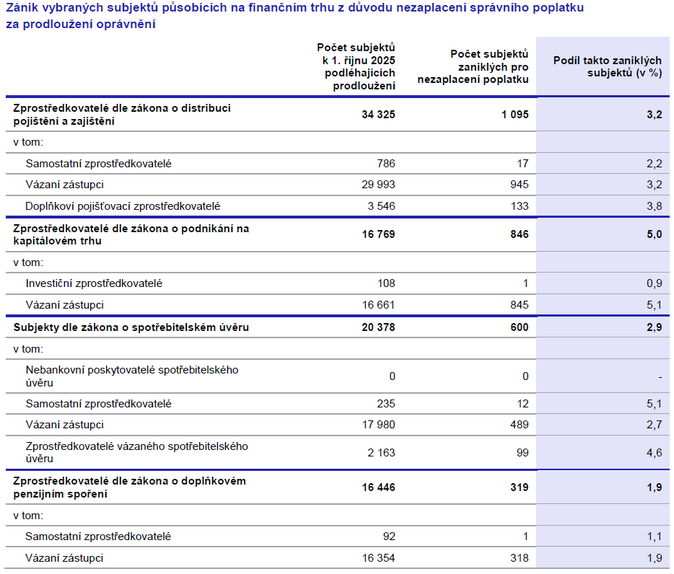Click the table title starting 'Zánik vybraných subjektů'
The height and width of the screenshot is (574, 674).
pyautogui.click(x=295, y=16)
